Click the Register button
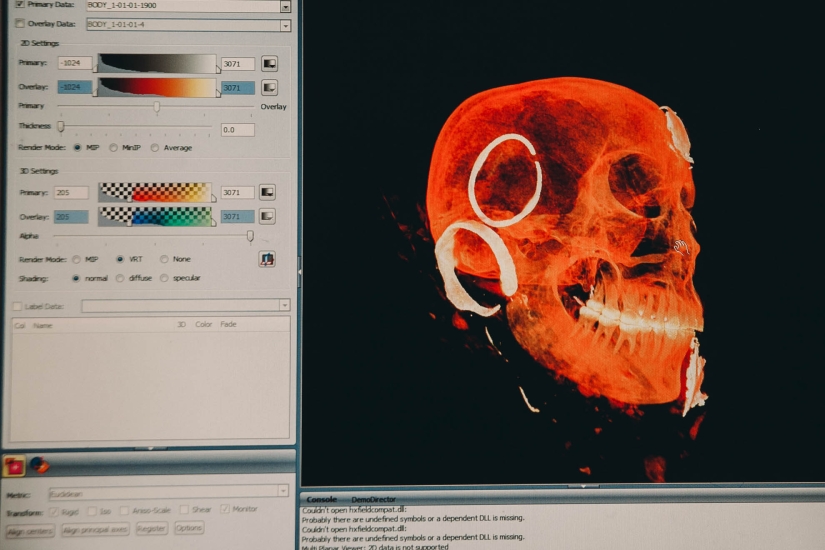Image resolution: width=825 pixels, height=550 pixels. [x=152, y=528]
